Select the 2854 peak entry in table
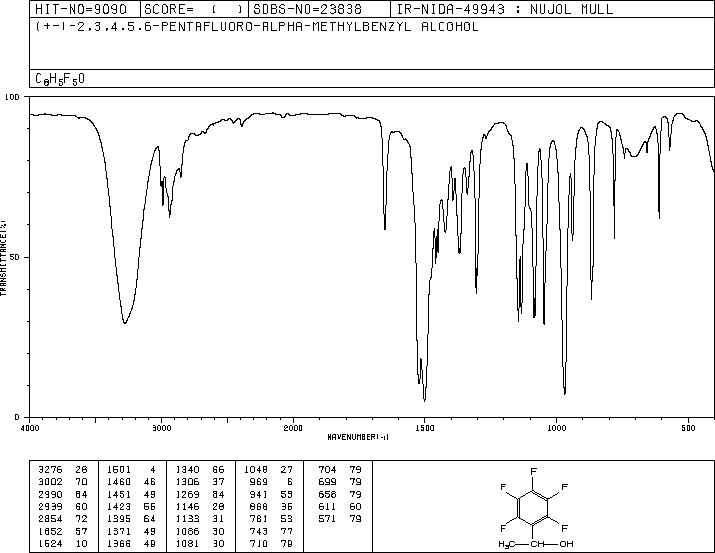Viewport: 715px width, 553px height. 62,519
